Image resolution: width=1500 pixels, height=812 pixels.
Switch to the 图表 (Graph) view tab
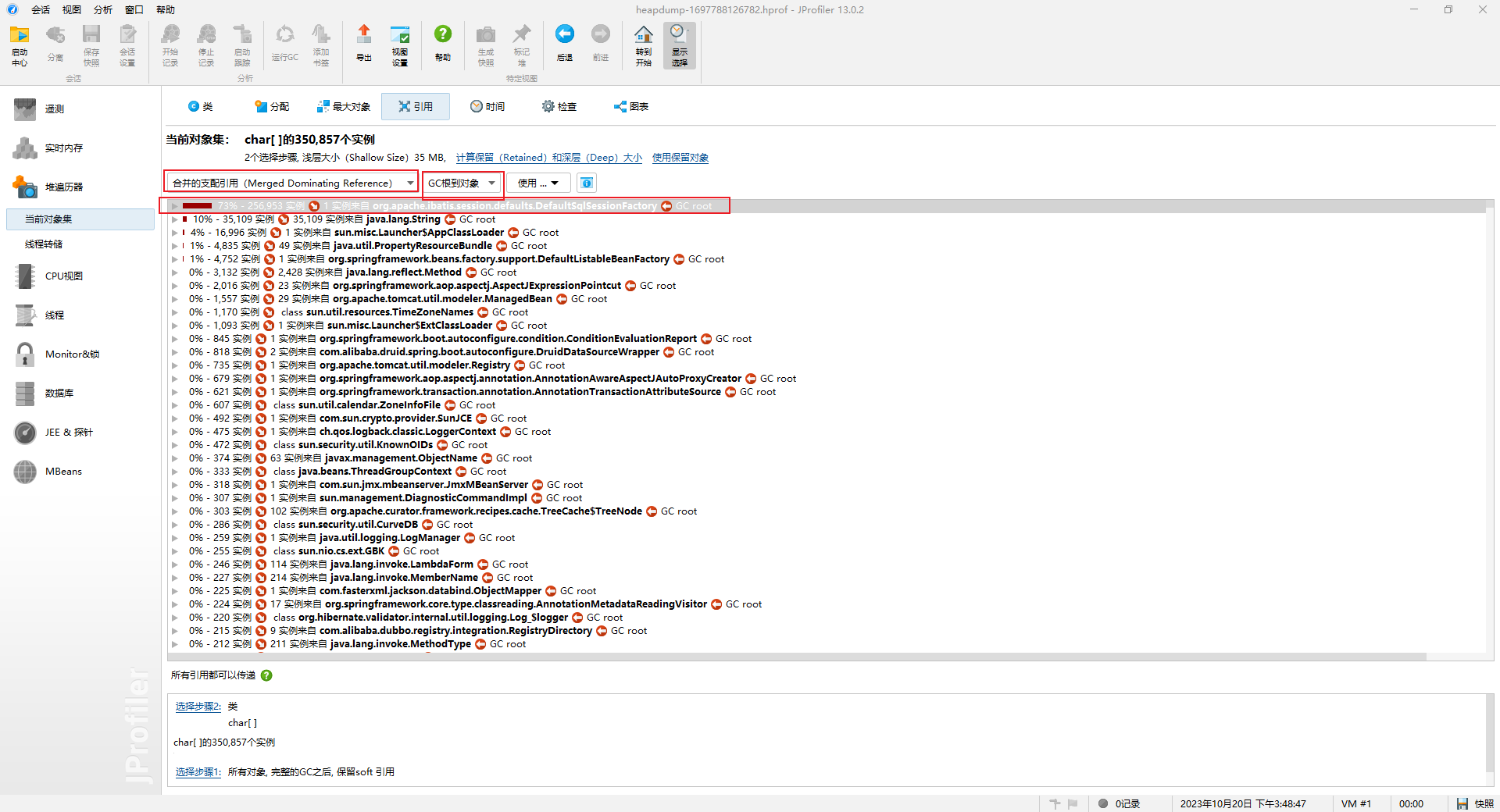tap(631, 106)
